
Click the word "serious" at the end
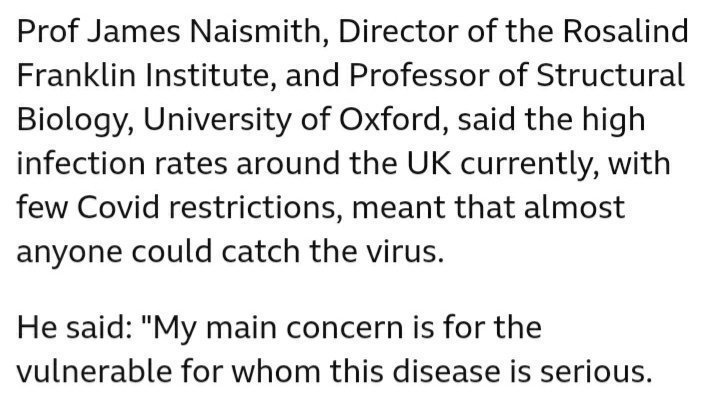(608, 371)
